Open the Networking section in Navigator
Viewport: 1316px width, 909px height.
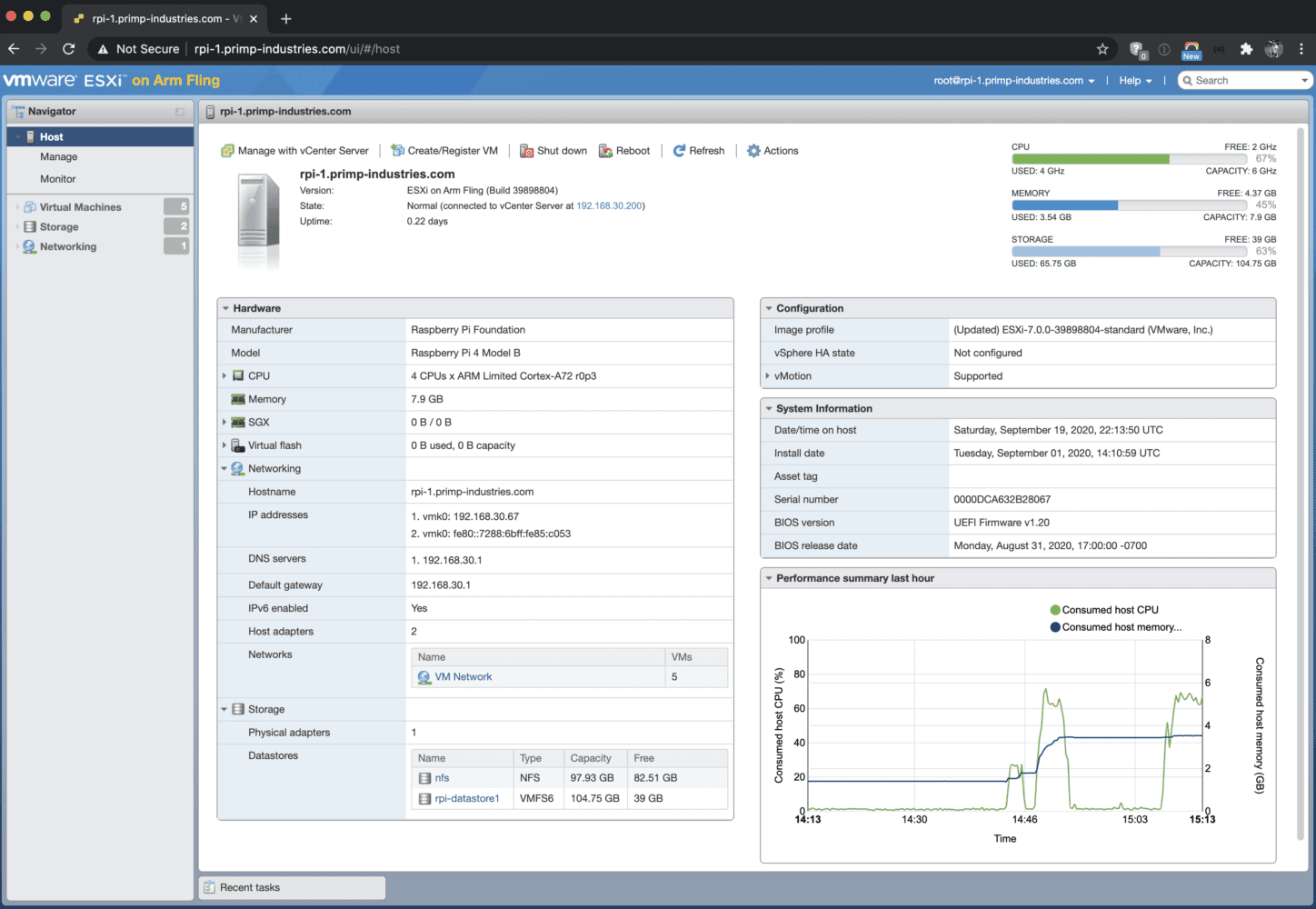tap(66, 246)
